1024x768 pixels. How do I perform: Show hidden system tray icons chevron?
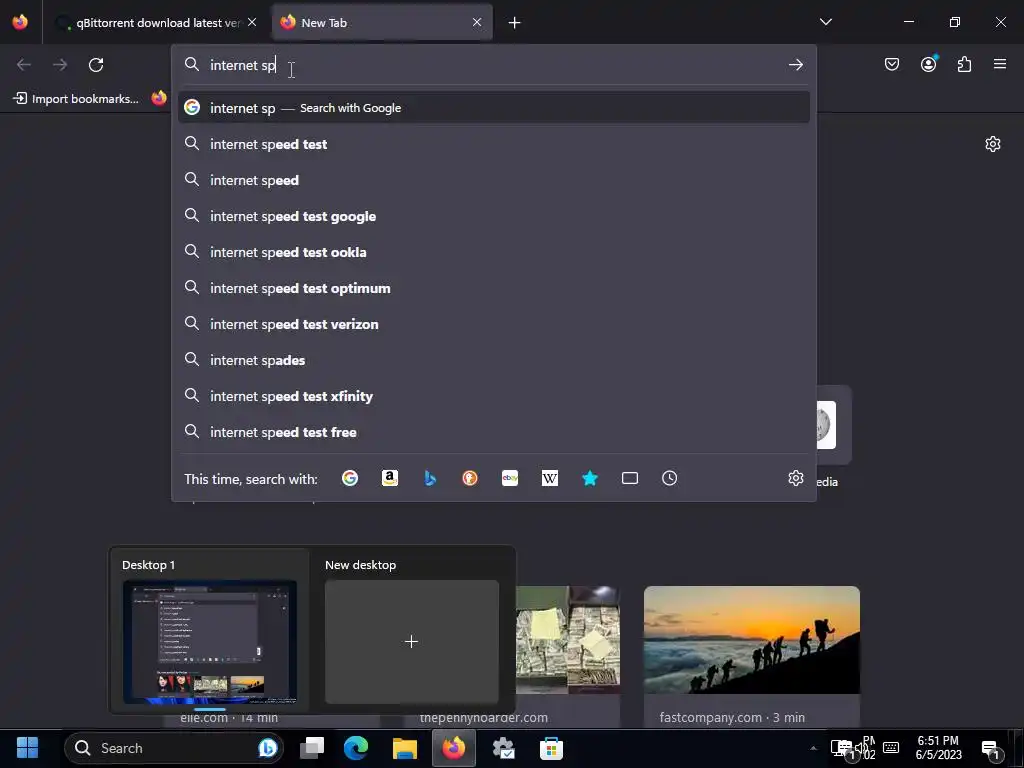pyautogui.click(x=813, y=748)
